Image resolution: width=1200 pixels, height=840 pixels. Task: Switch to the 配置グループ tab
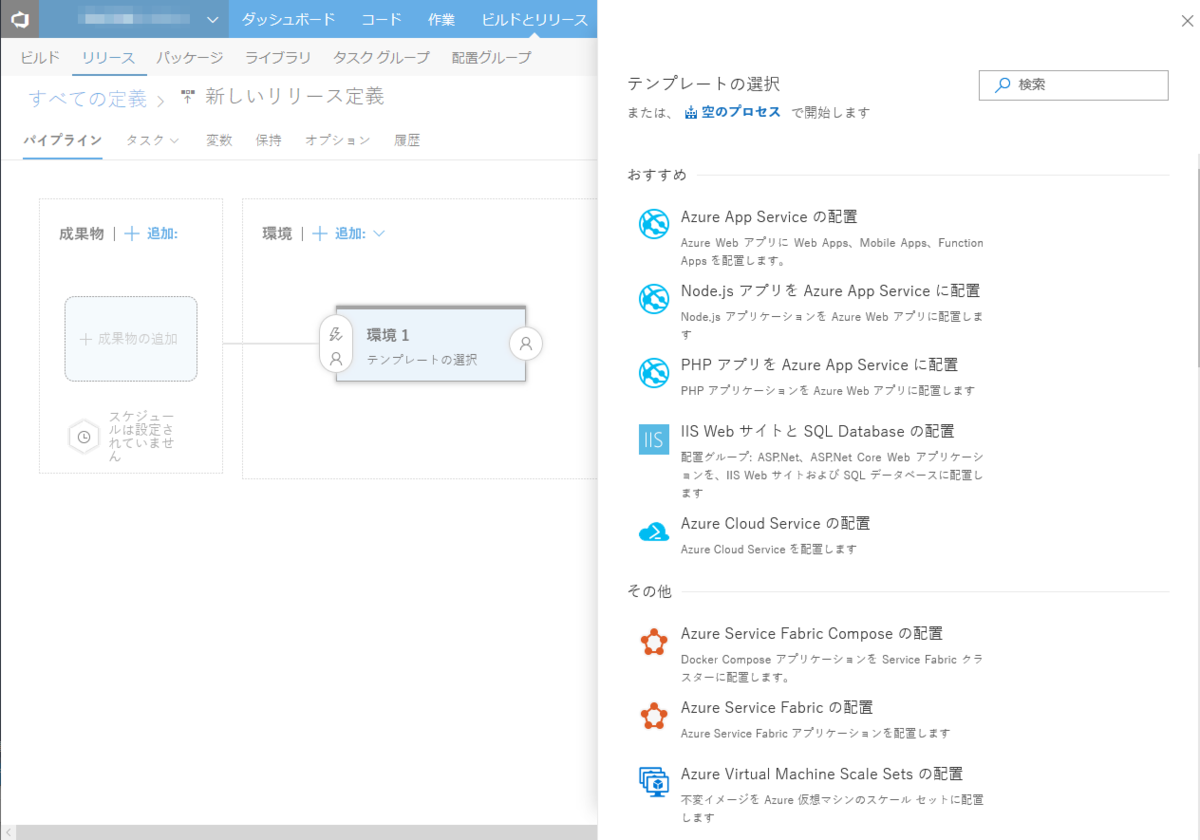[x=491, y=58]
